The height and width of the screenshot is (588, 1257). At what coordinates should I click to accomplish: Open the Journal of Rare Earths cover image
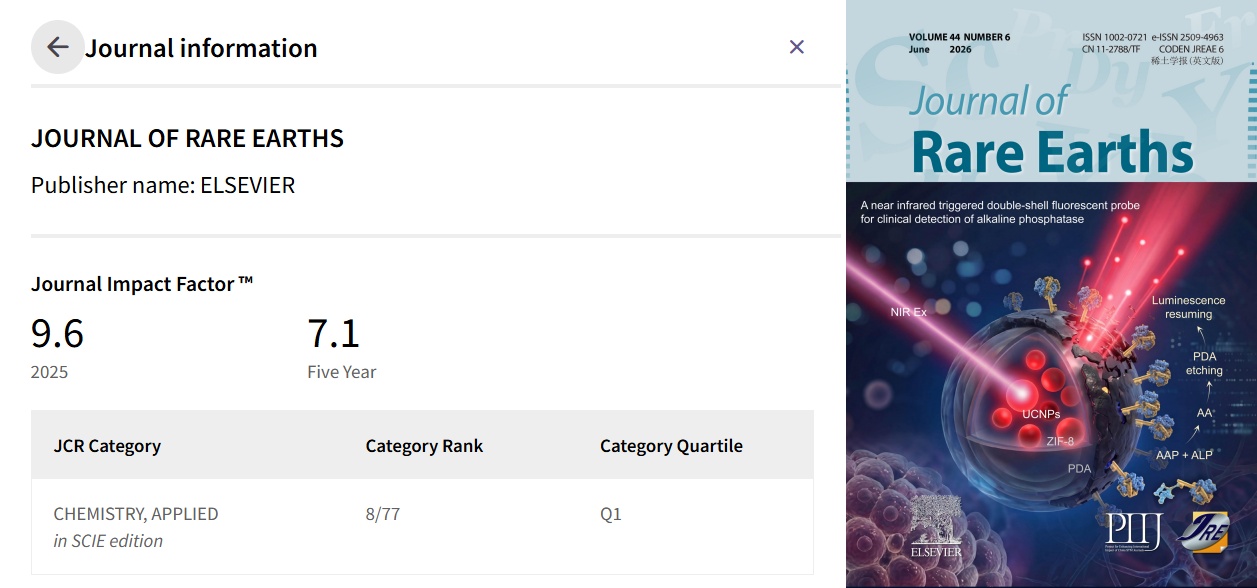coord(1051,294)
